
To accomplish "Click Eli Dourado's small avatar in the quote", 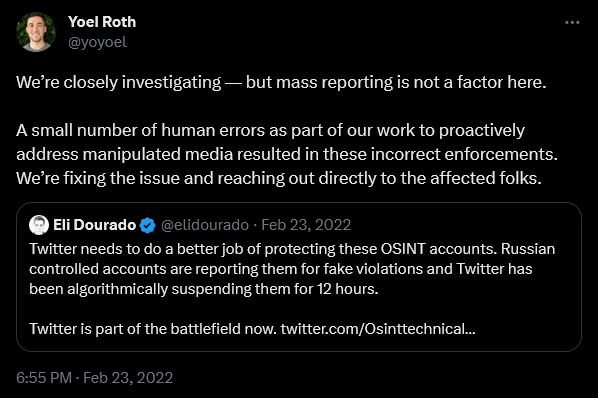I will click(x=39, y=225).
